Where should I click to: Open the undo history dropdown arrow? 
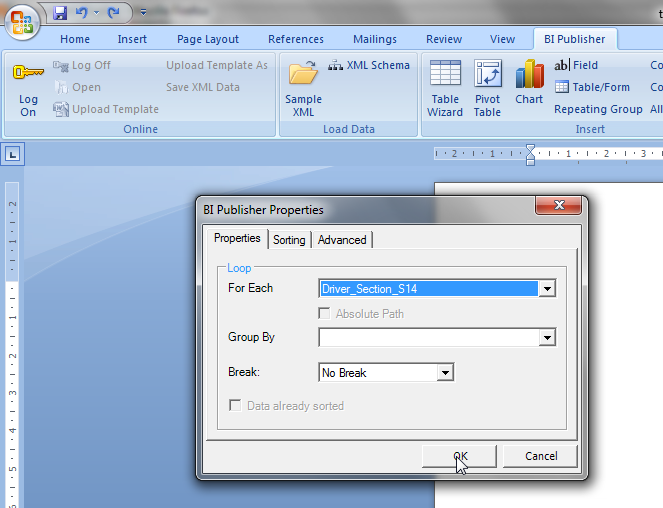pos(96,13)
